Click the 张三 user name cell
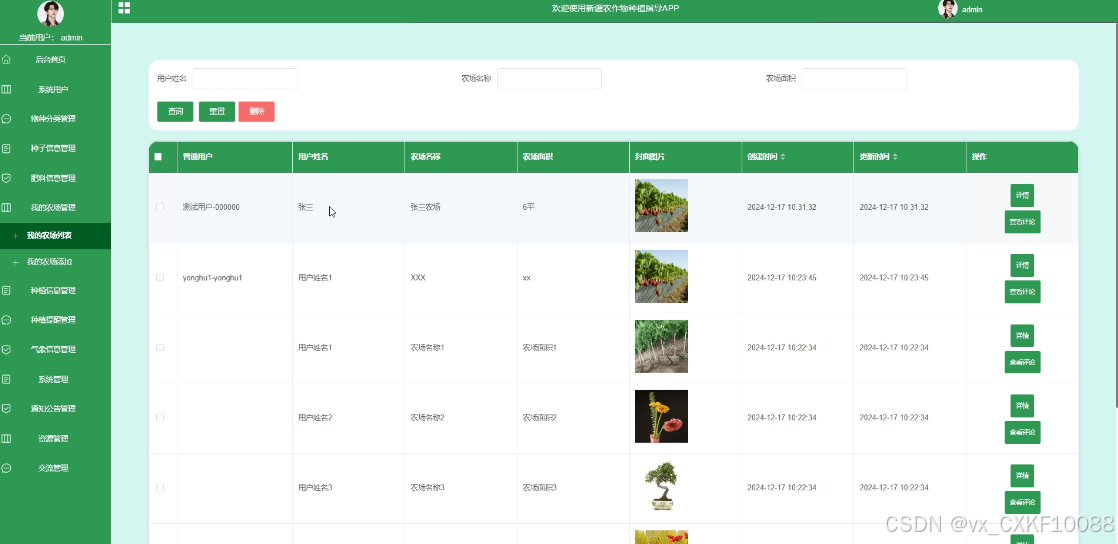The width and height of the screenshot is (1118, 544). pos(305,207)
